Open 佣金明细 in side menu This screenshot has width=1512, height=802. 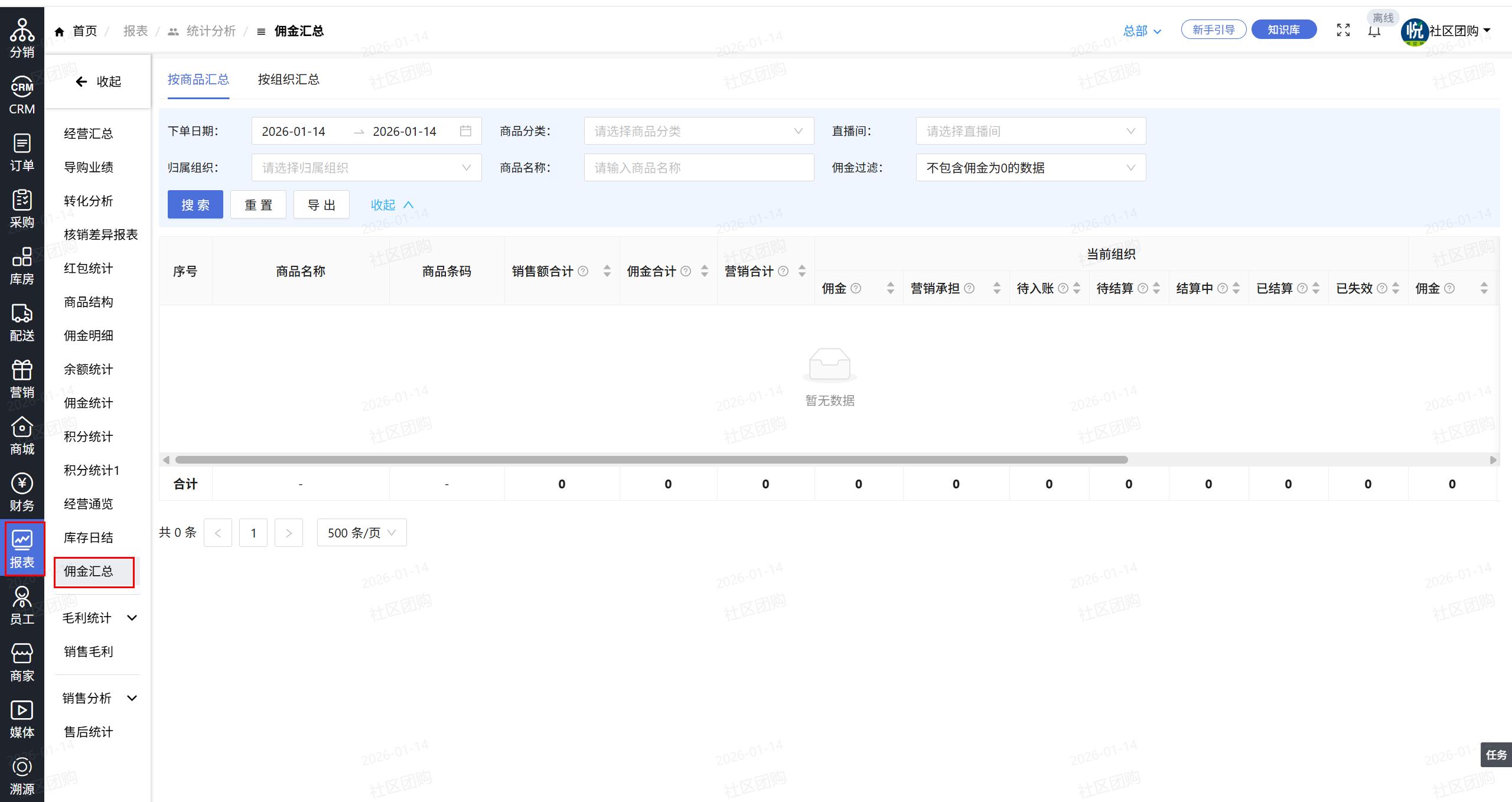tap(89, 335)
